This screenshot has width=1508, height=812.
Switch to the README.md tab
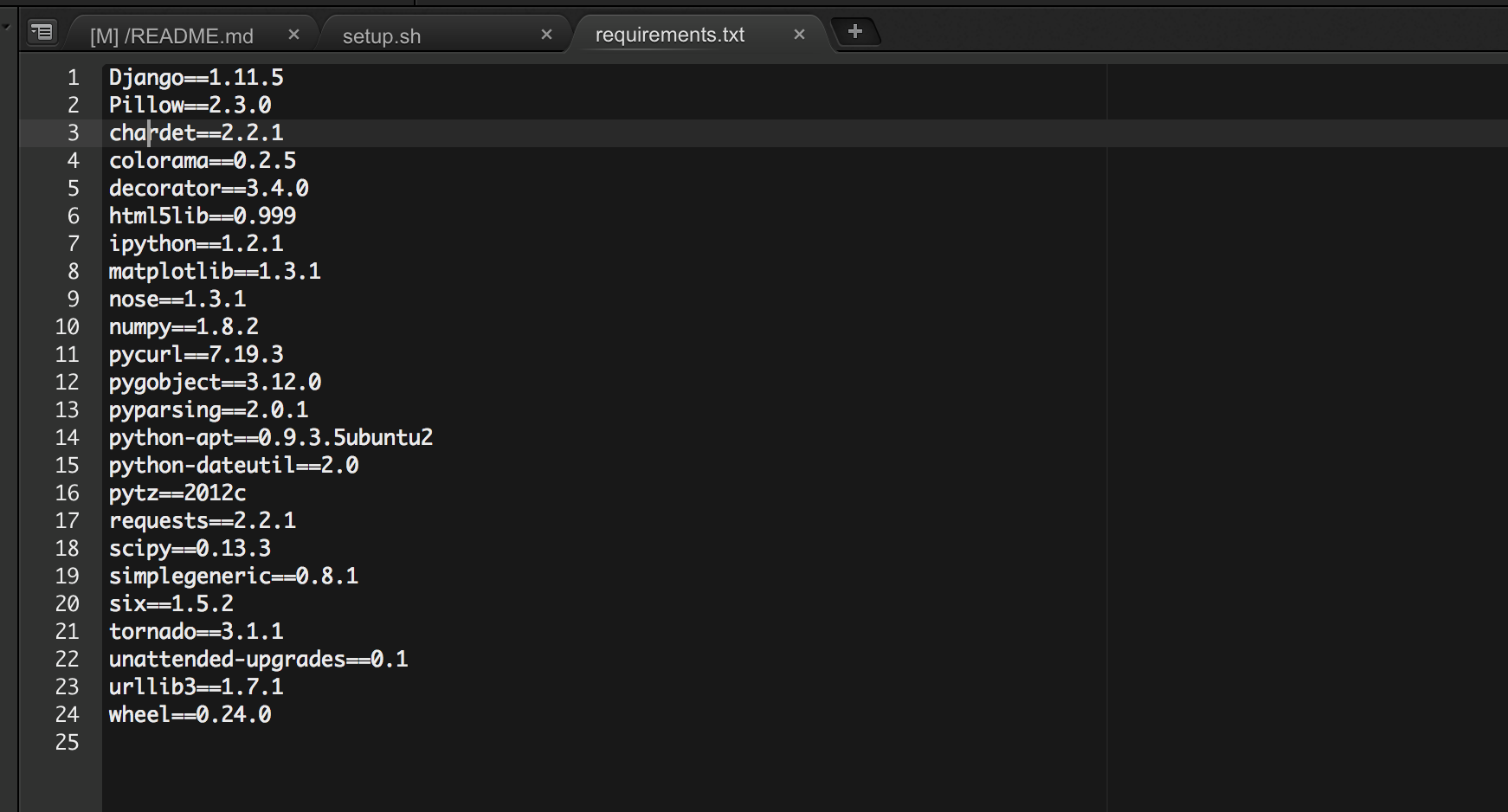click(171, 35)
